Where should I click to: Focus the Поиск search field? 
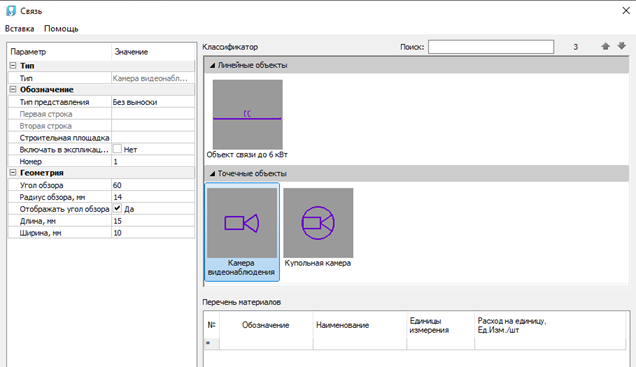pyautogui.click(x=491, y=47)
